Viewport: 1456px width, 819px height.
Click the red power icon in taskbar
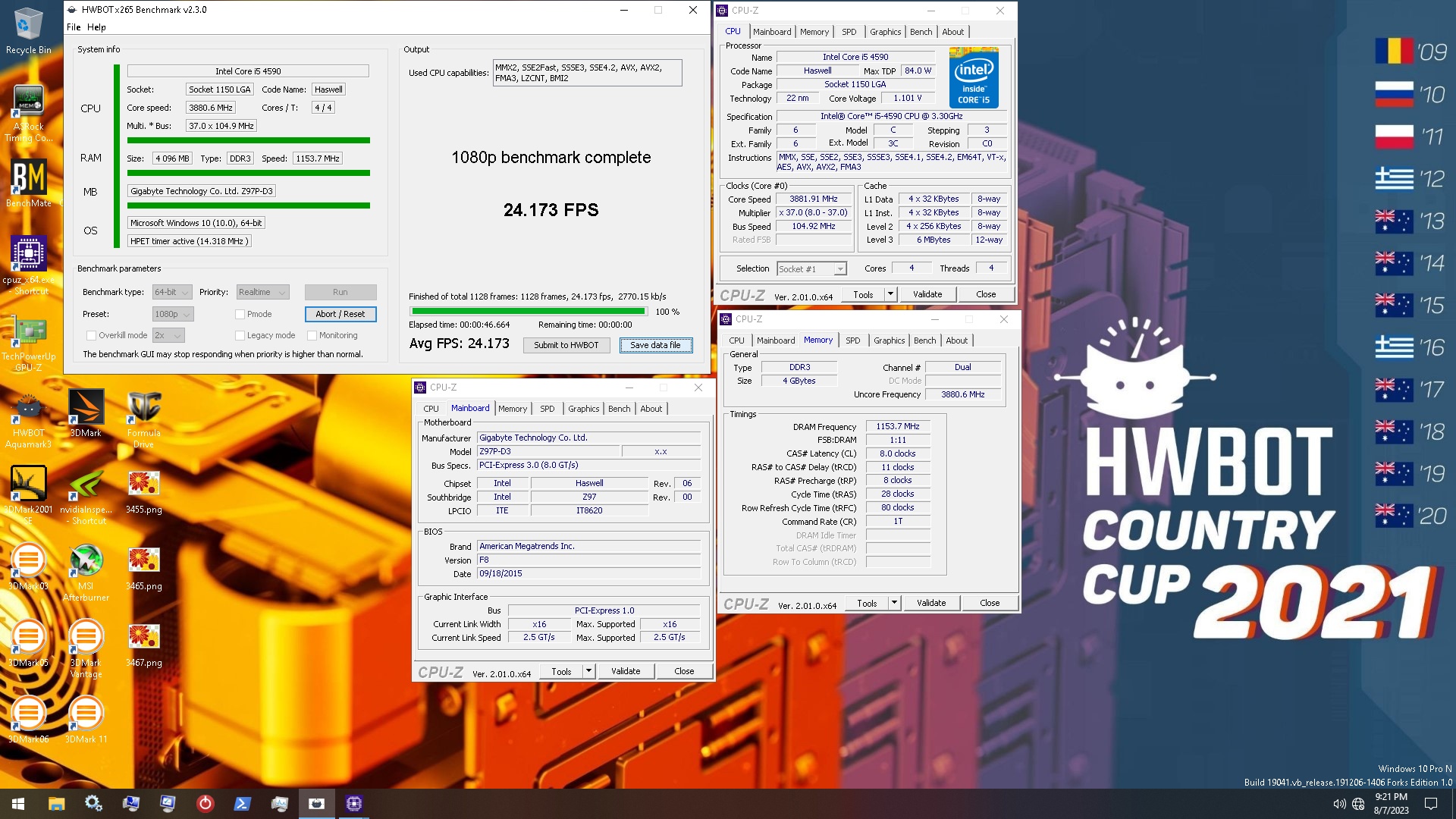click(205, 803)
